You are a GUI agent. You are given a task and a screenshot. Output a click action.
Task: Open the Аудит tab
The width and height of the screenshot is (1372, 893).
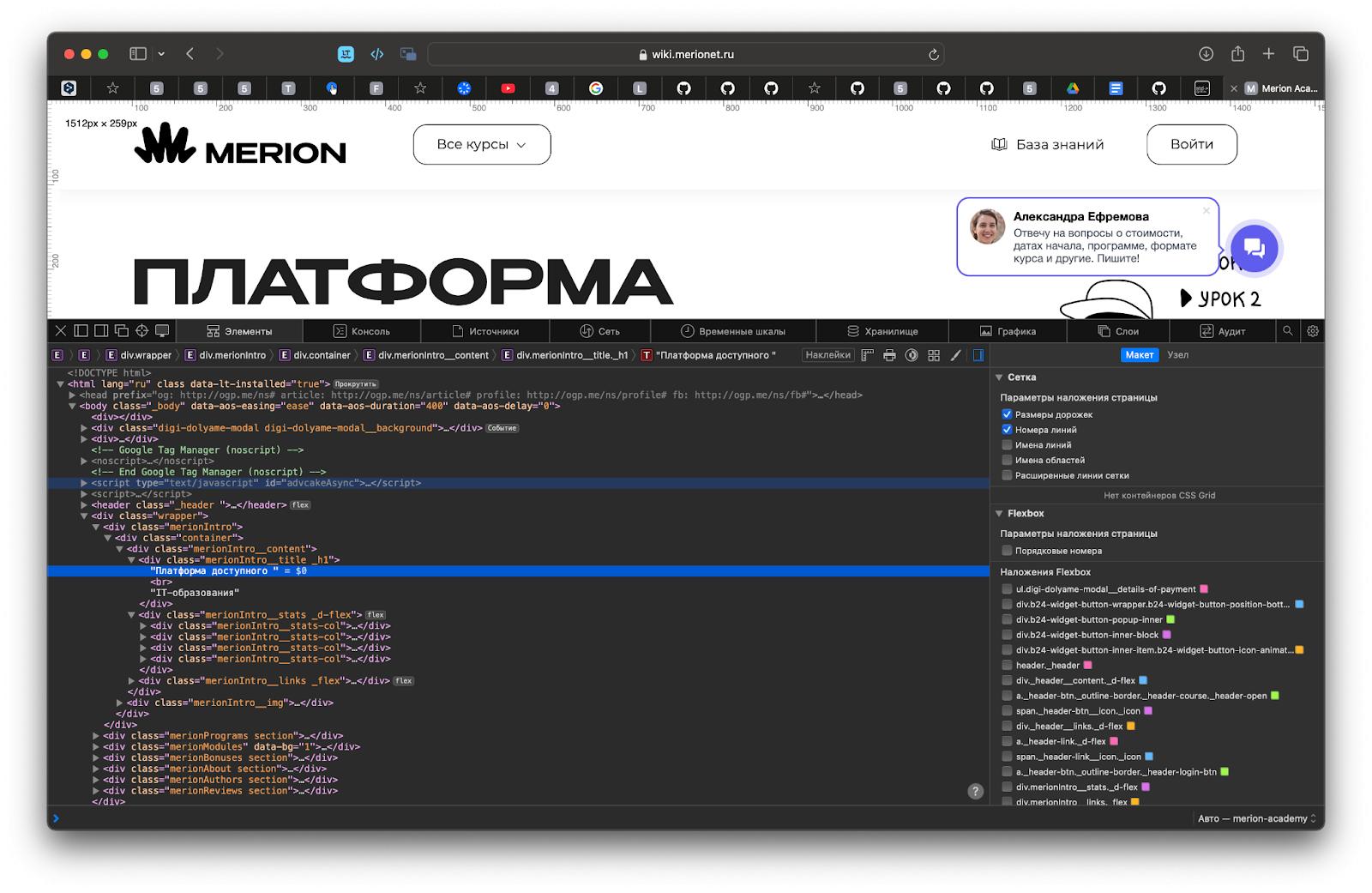(1222, 331)
